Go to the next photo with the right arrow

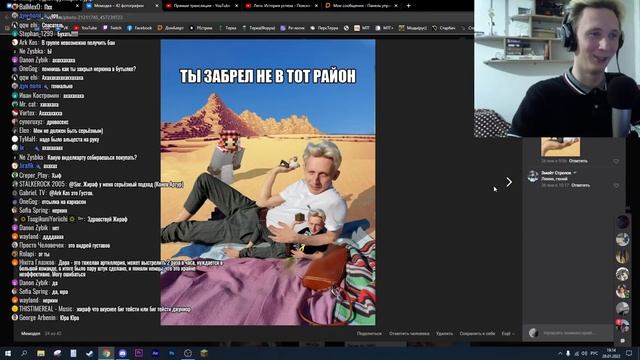click(x=509, y=182)
